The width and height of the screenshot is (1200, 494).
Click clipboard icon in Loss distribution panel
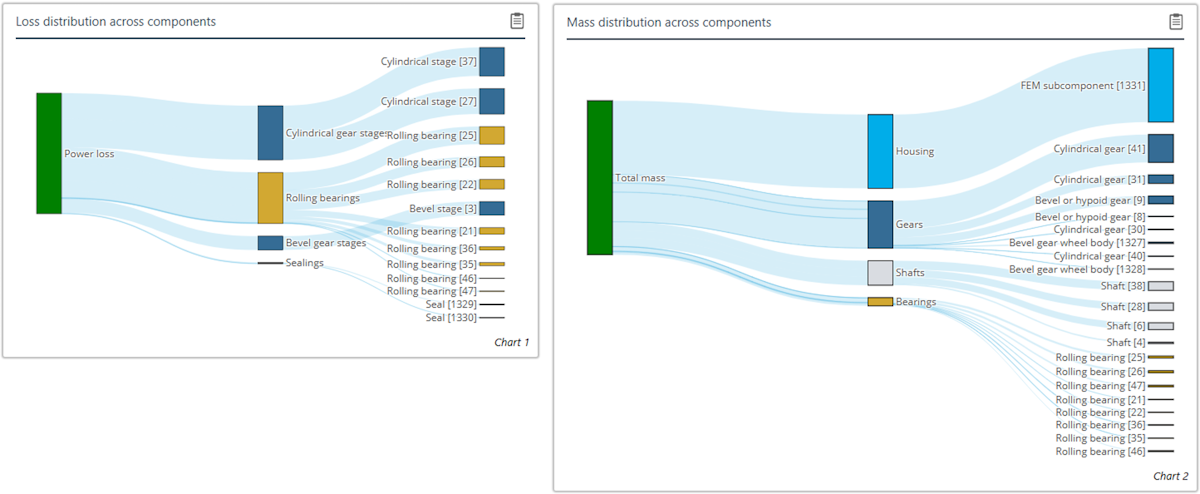(x=517, y=21)
